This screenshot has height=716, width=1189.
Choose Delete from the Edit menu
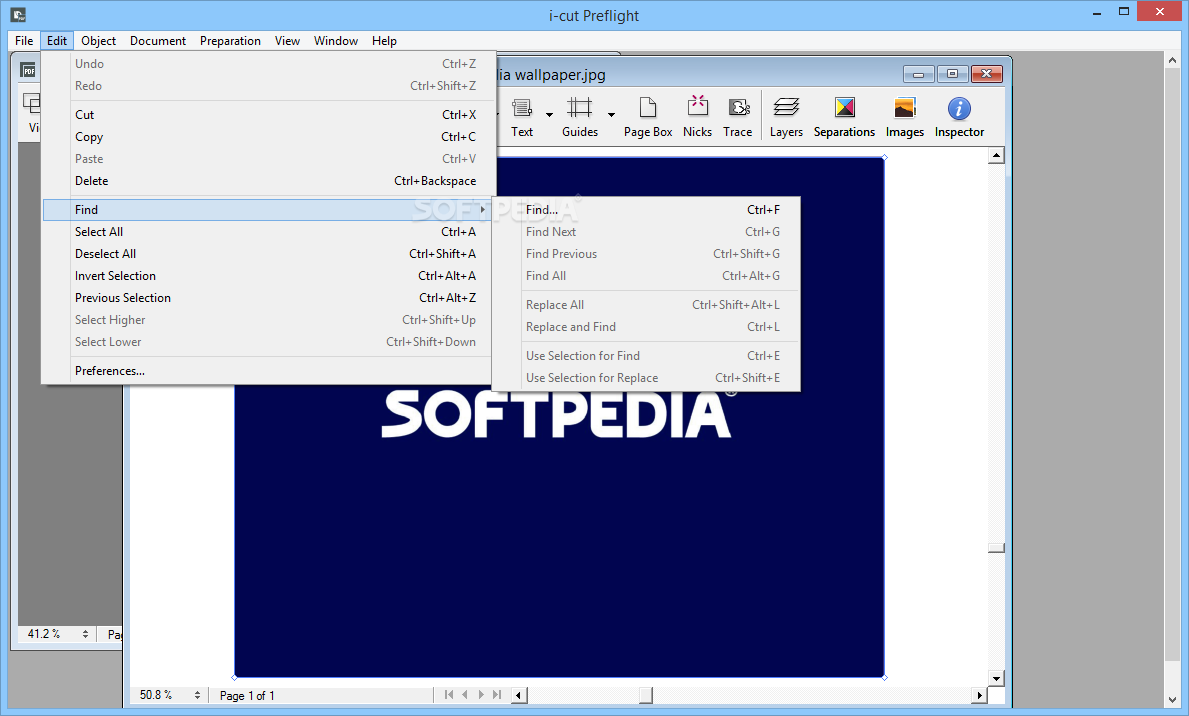click(x=268, y=181)
